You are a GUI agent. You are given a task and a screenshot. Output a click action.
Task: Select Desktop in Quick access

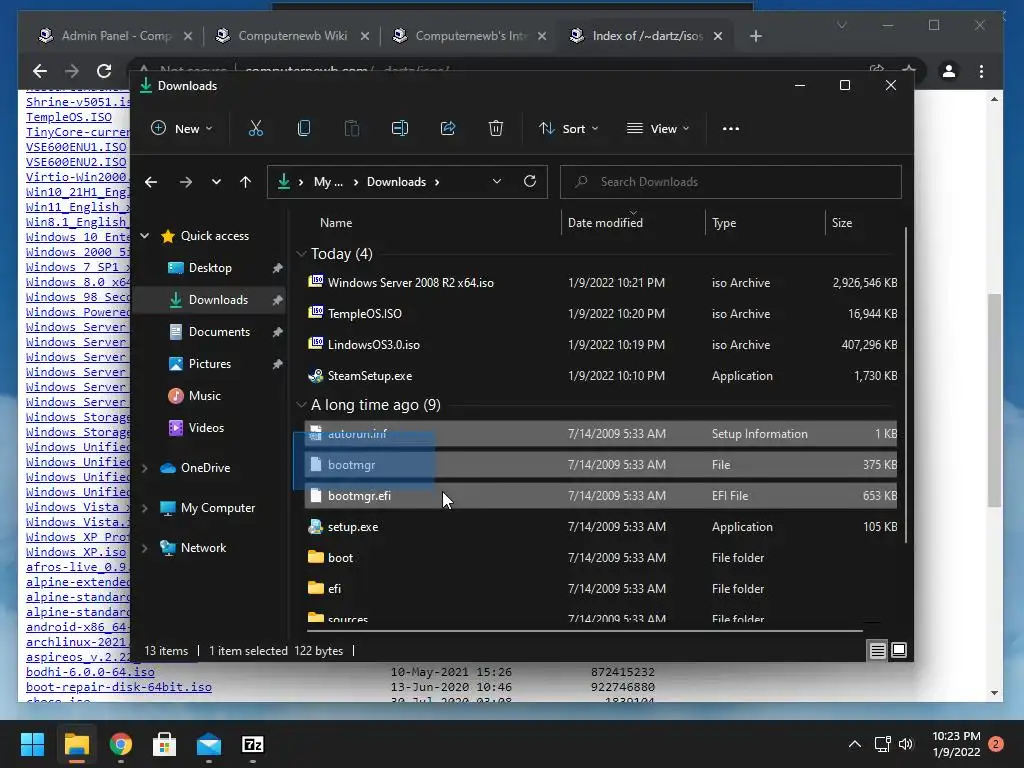210,268
